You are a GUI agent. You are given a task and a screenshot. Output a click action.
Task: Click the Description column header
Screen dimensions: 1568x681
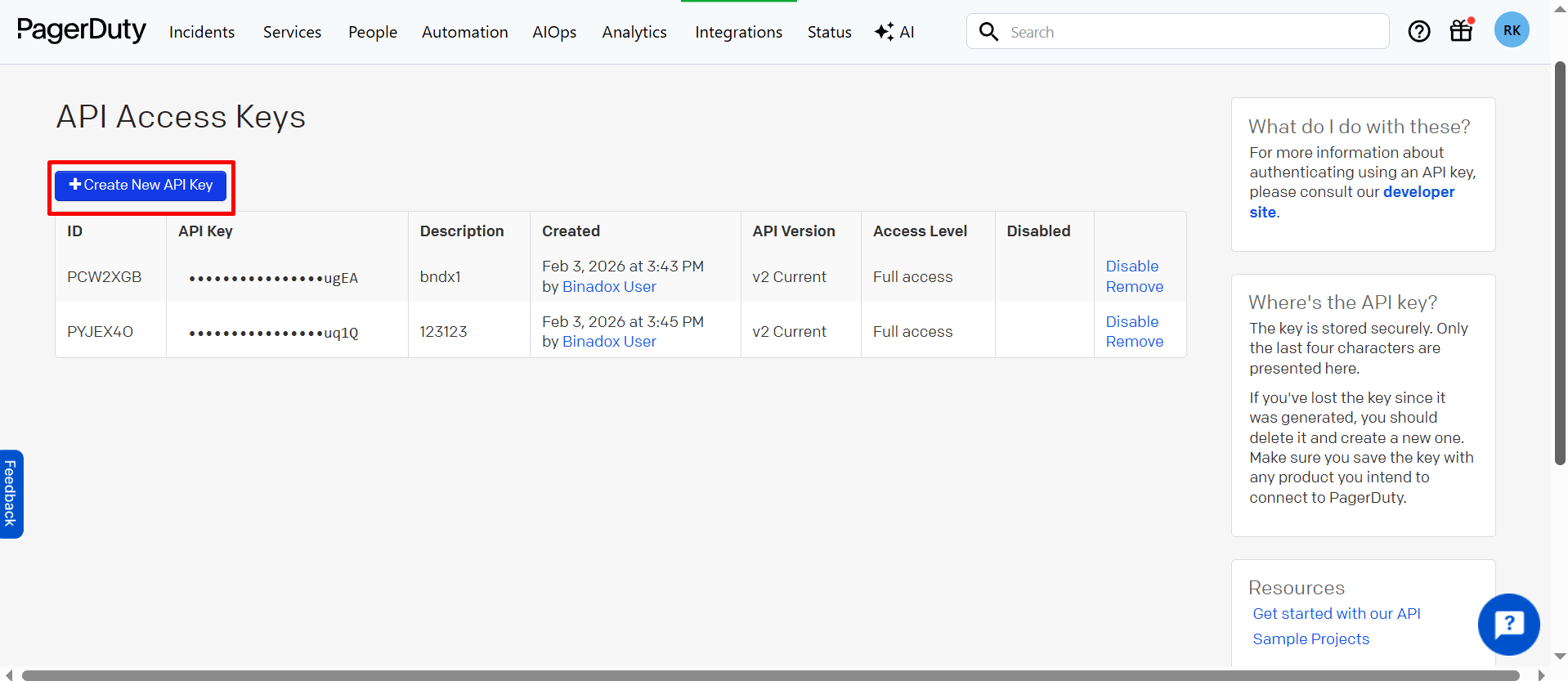click(x=462, y=231)
